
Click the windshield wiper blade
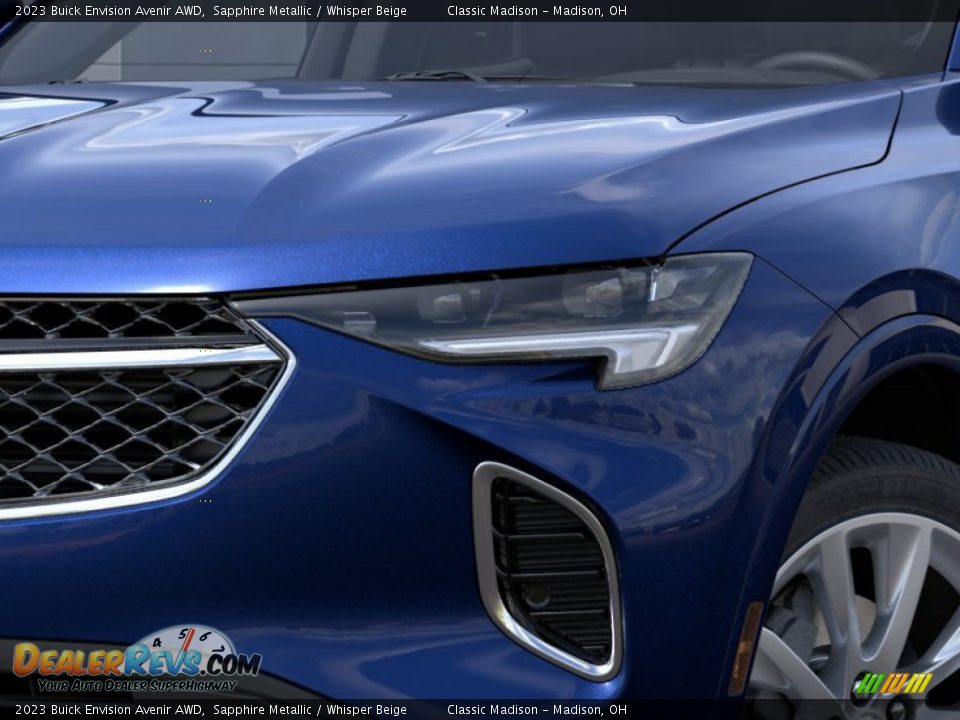[x=440, y=75]
